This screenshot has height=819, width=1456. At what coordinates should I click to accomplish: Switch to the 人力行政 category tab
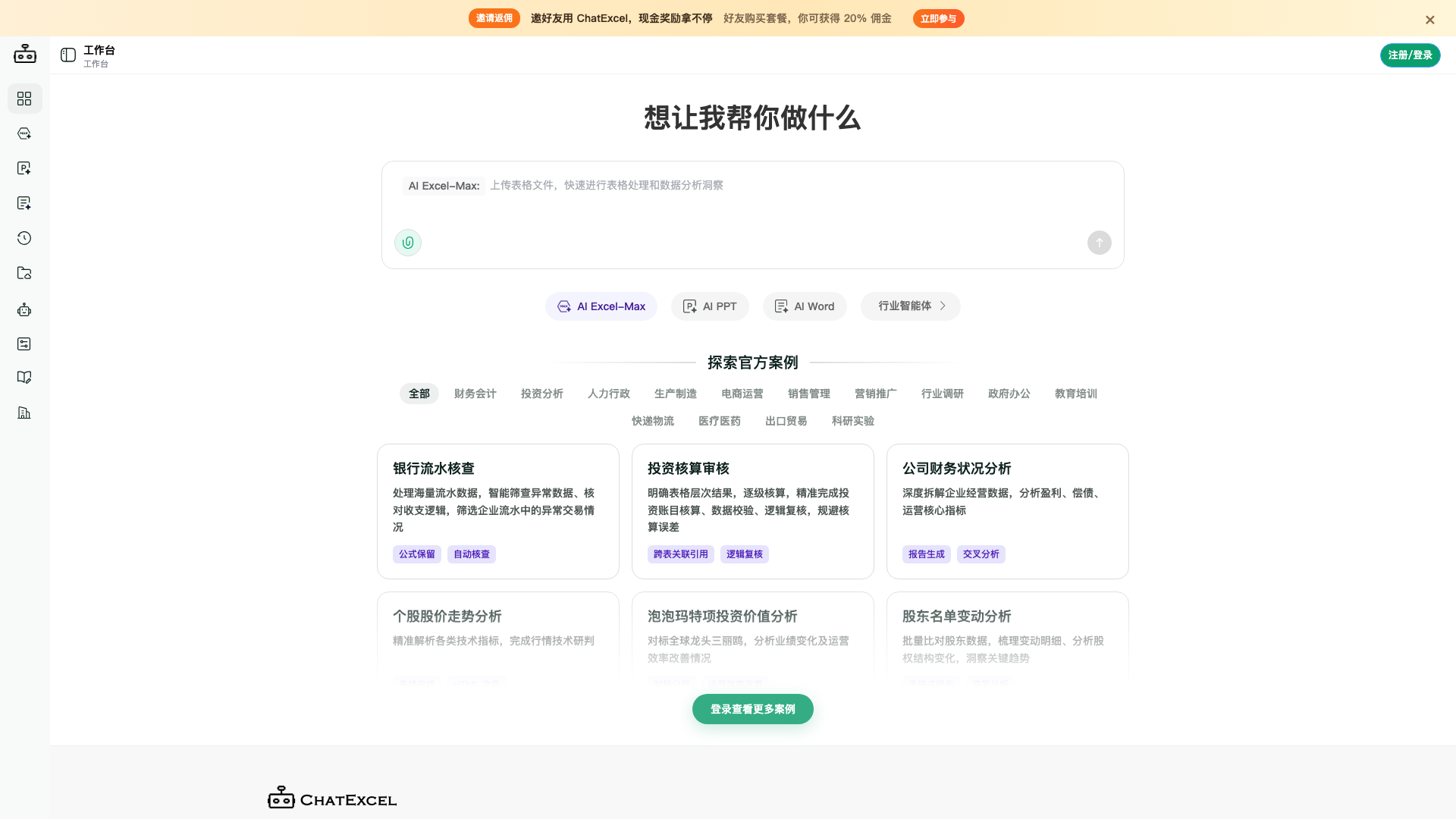(609, 394)
